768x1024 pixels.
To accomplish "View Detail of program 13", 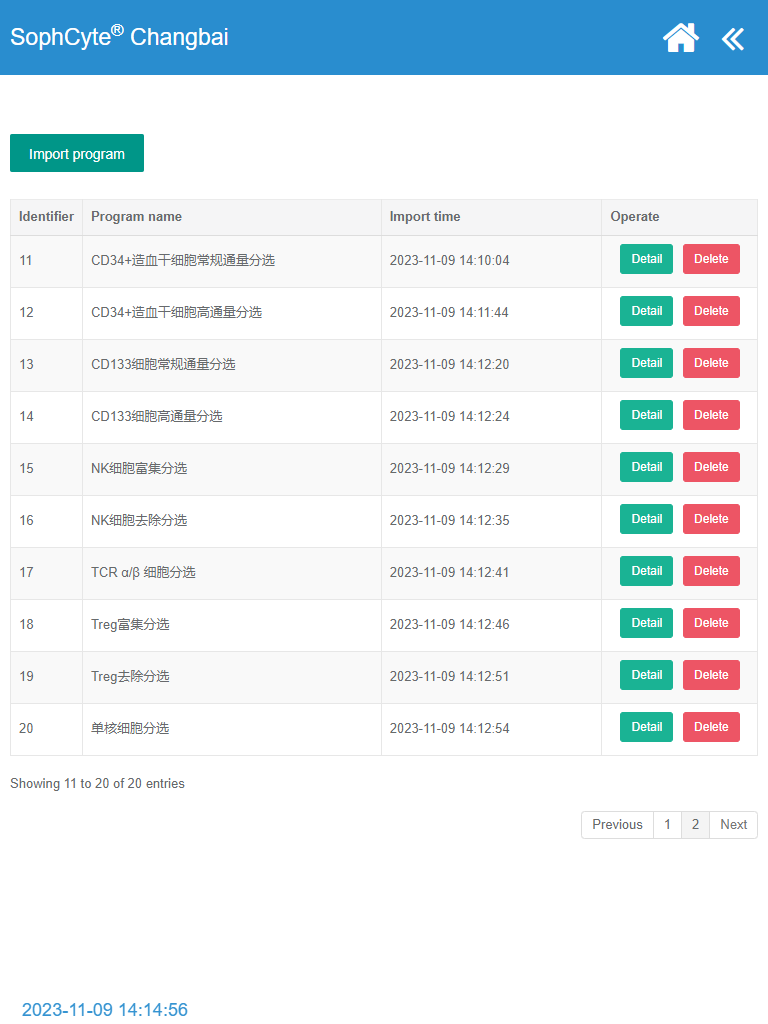I will (646, 363).
